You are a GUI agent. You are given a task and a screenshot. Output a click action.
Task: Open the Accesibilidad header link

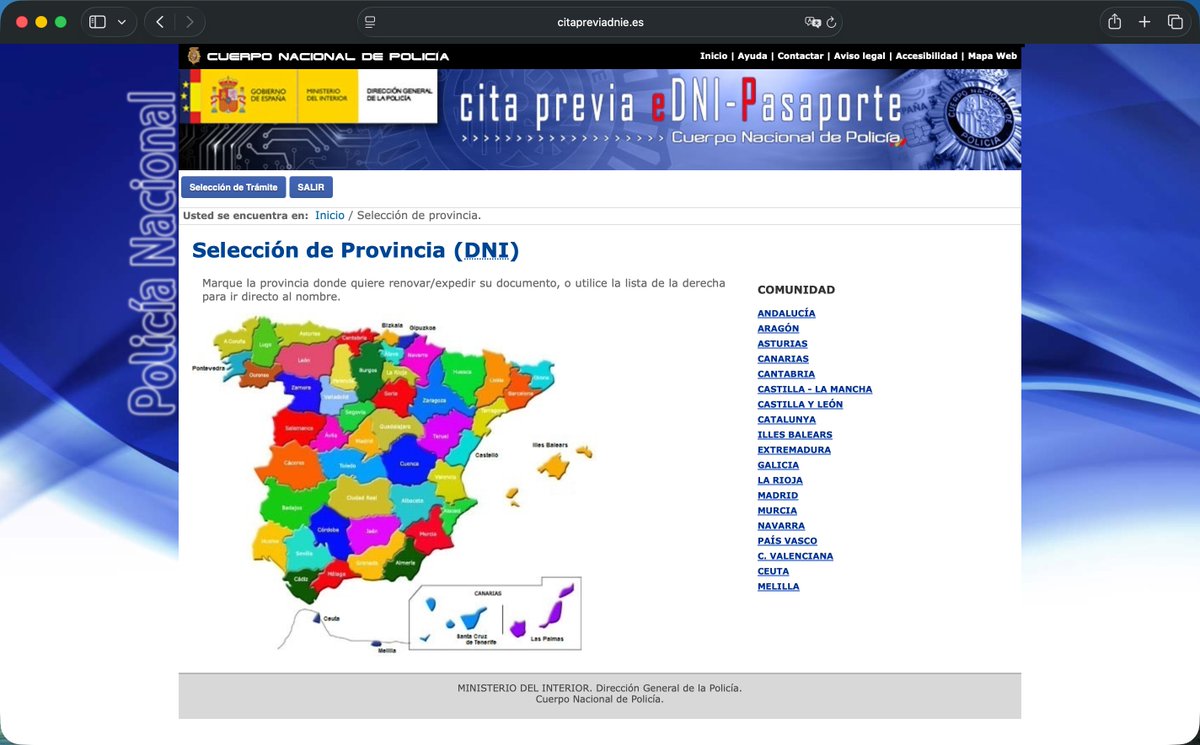click(926, 56)
